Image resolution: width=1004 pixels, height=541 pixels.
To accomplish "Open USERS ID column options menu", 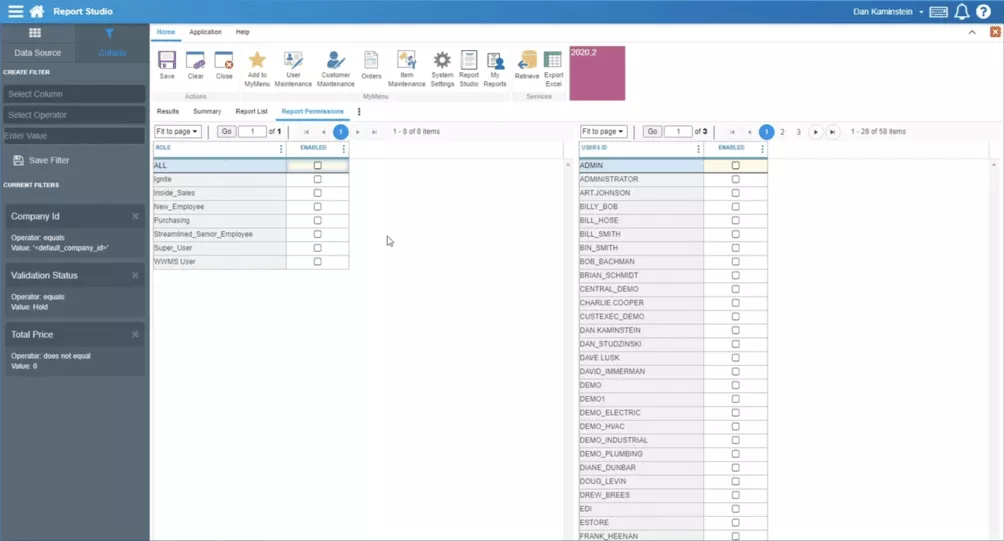I will coord(698,149).
